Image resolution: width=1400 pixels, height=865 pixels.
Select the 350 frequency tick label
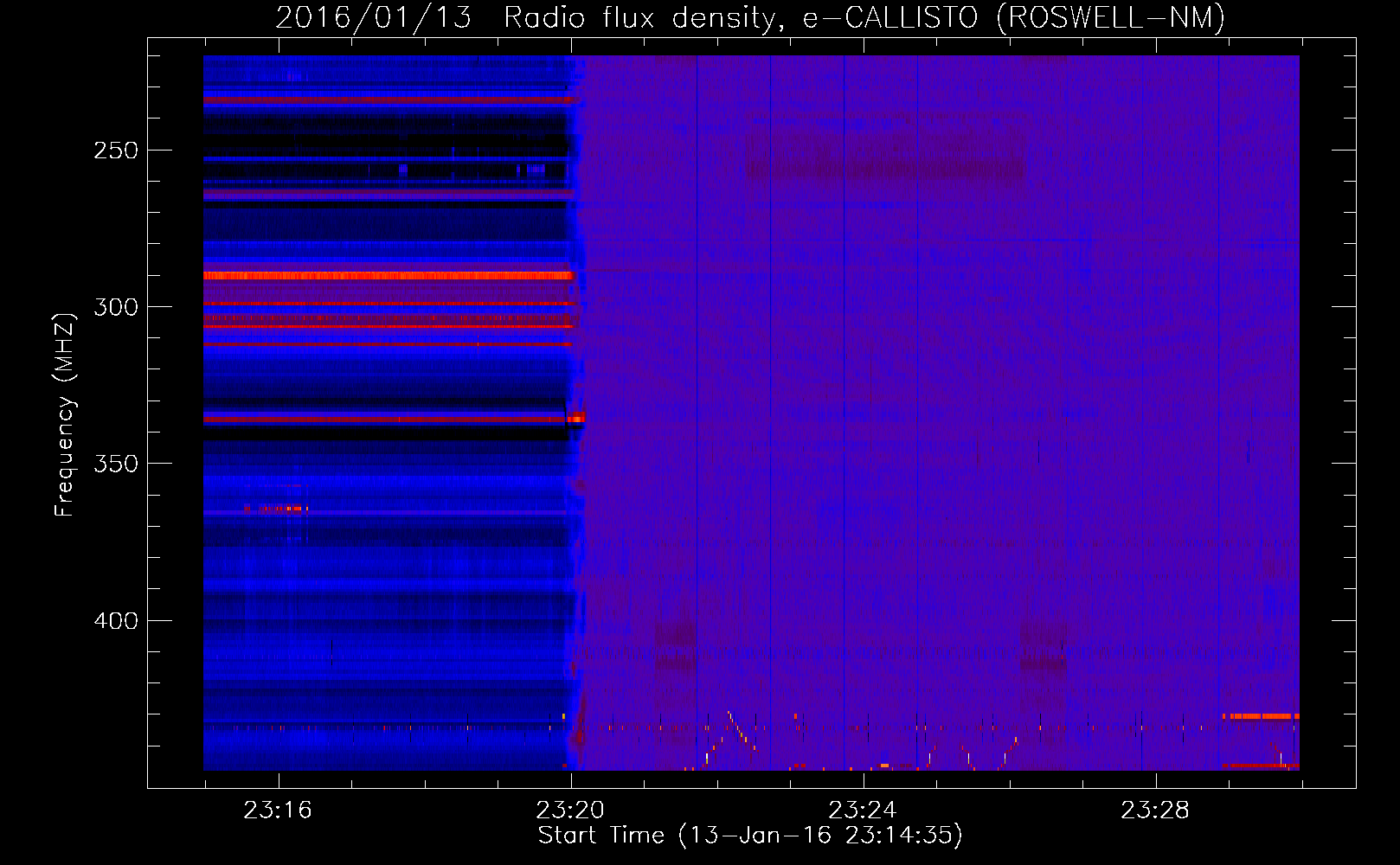point(116,464)
